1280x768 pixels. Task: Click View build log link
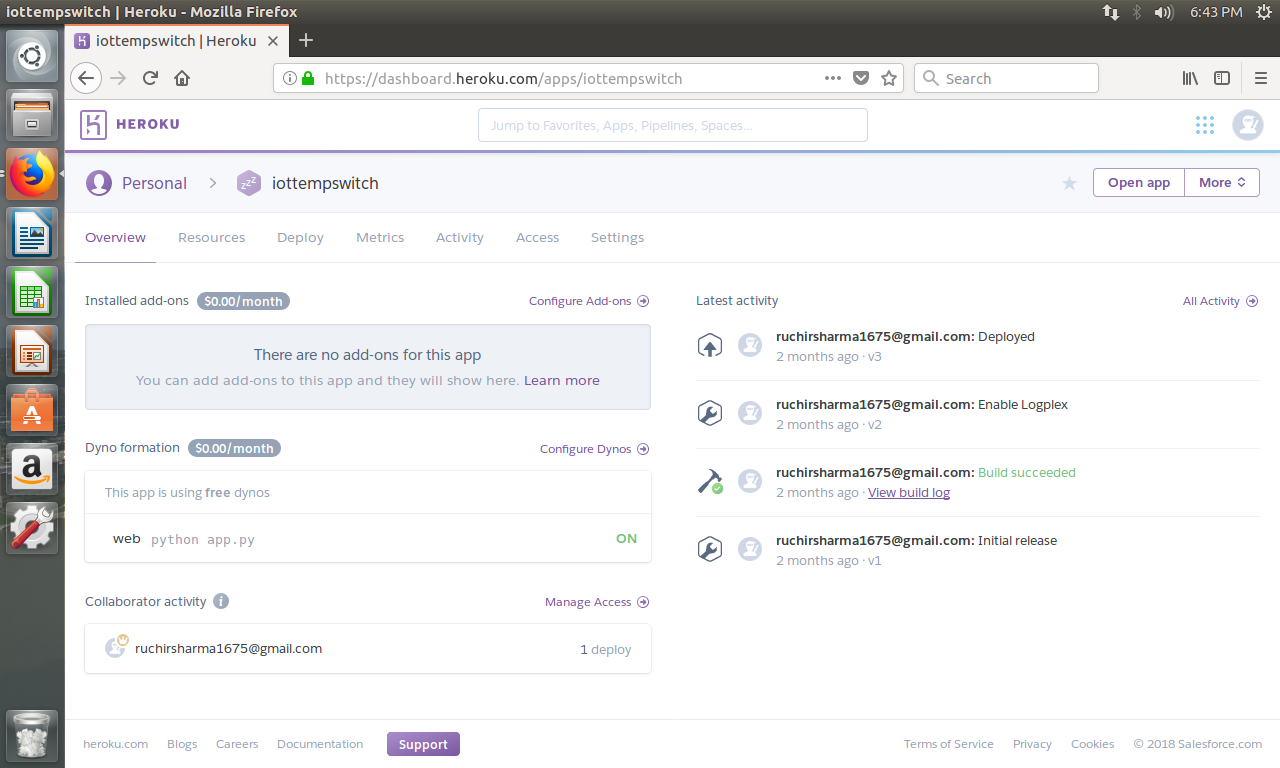[909, 492]
